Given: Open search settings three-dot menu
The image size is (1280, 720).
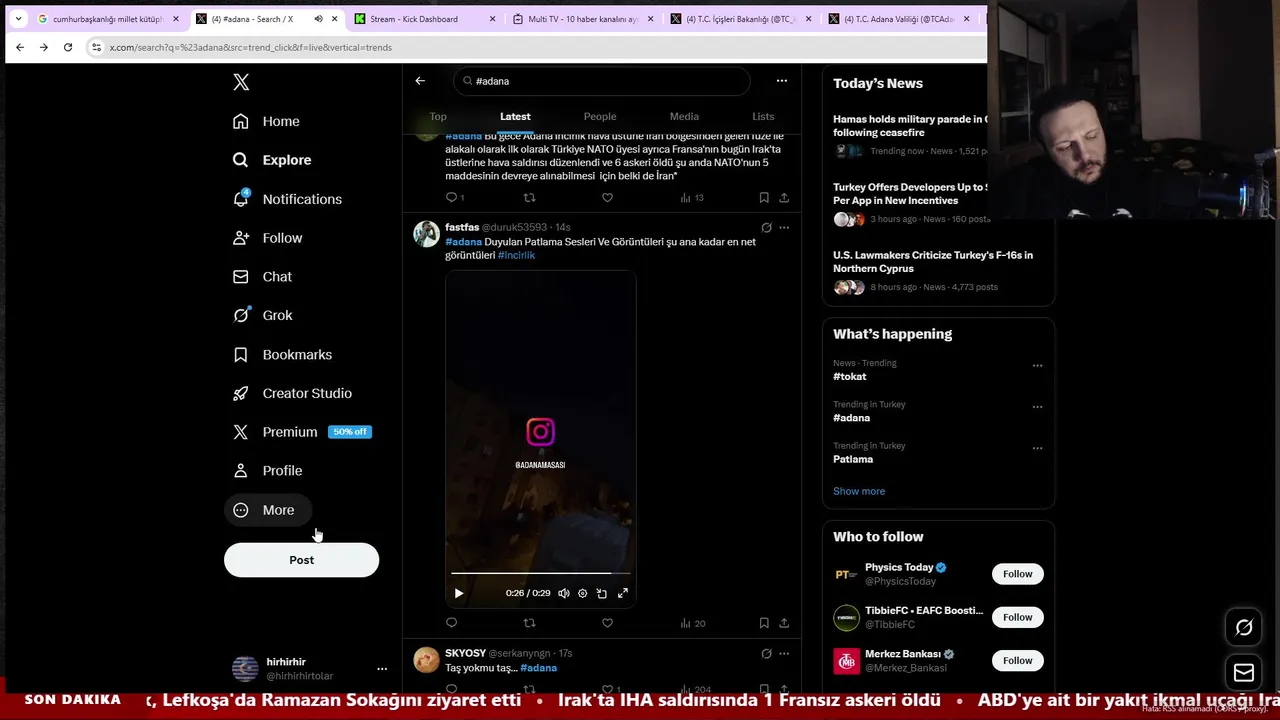Looking at the screenshot, I should coord(782,81).
